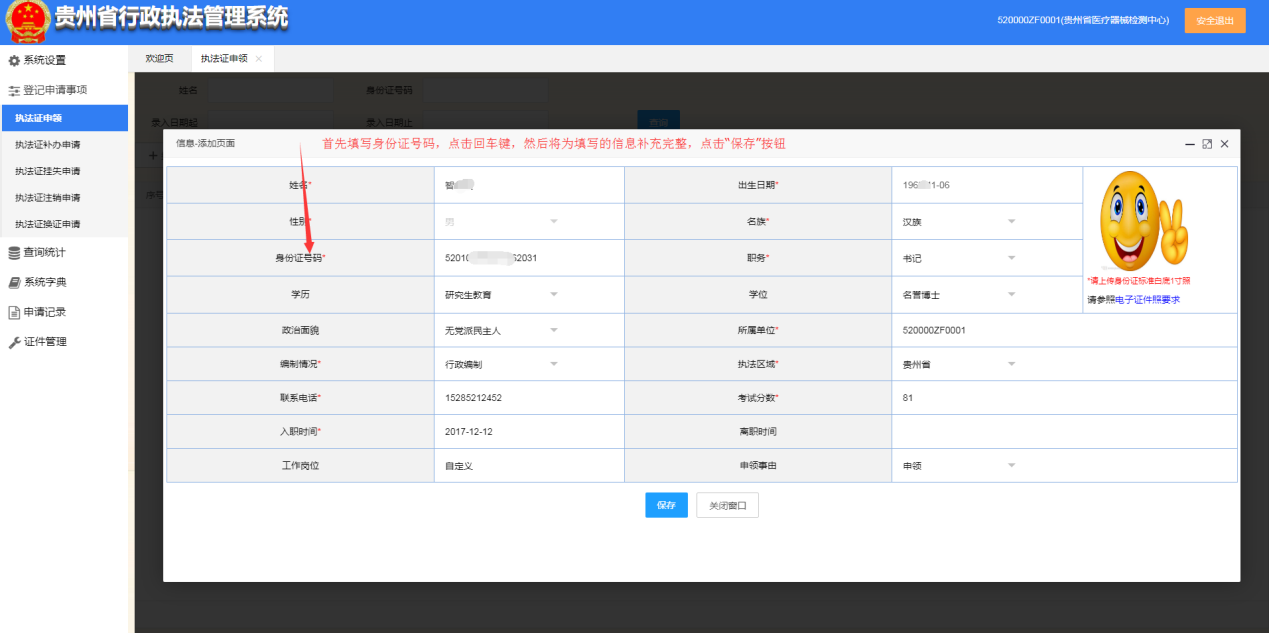
Task: Open the 电子证件照要求 link
Action: 1147,299
